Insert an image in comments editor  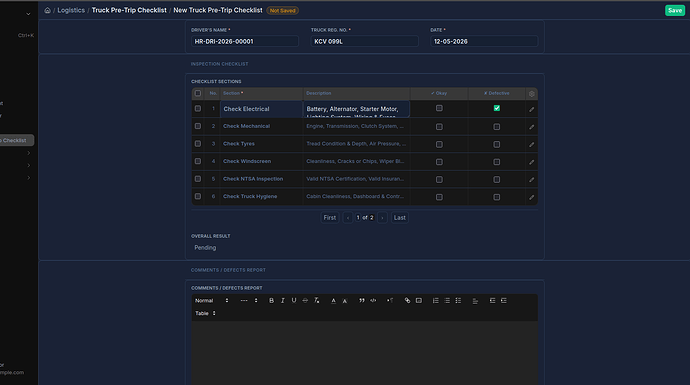[419, 301]
